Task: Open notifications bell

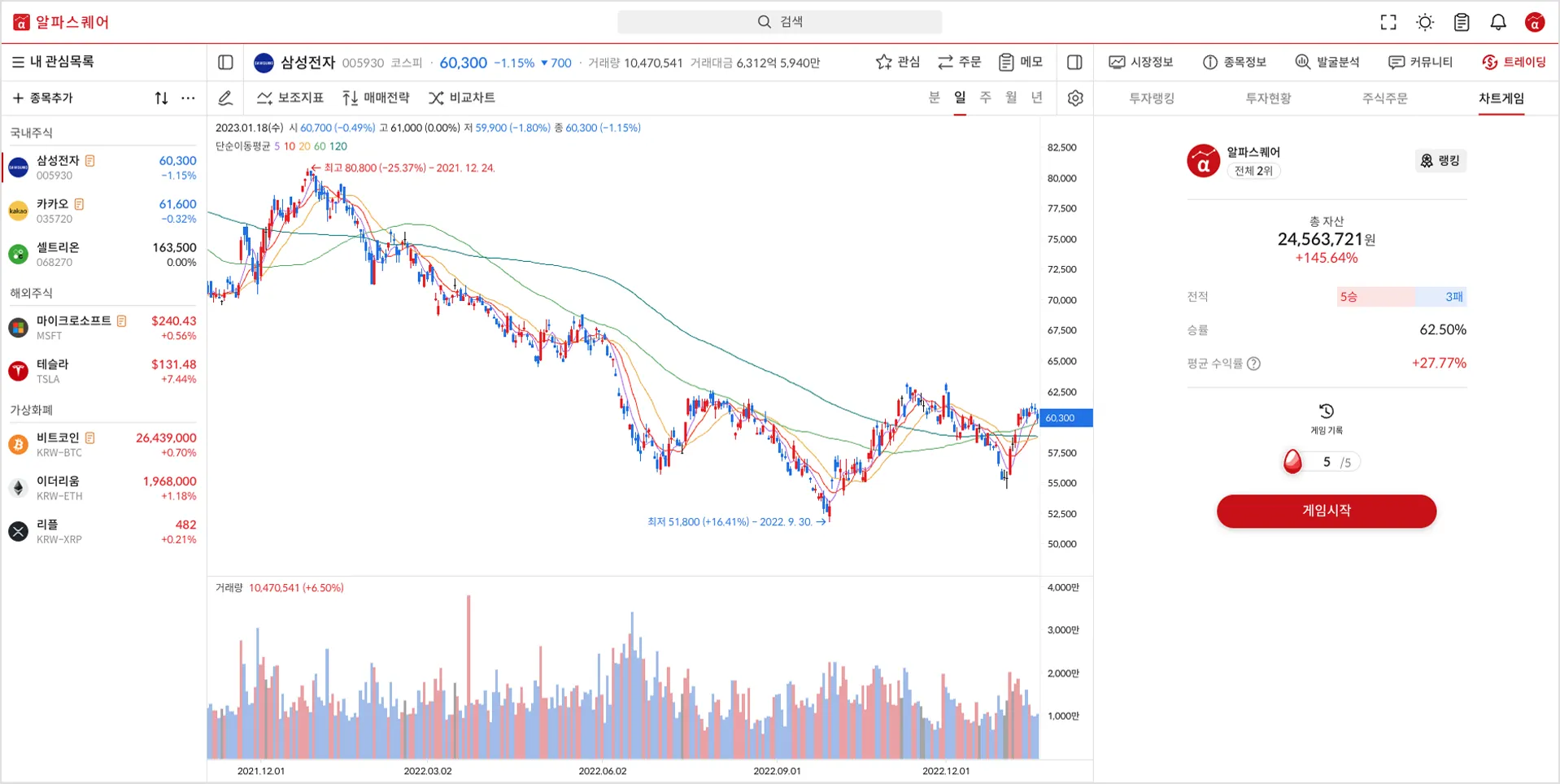Action: point(1498,23)
